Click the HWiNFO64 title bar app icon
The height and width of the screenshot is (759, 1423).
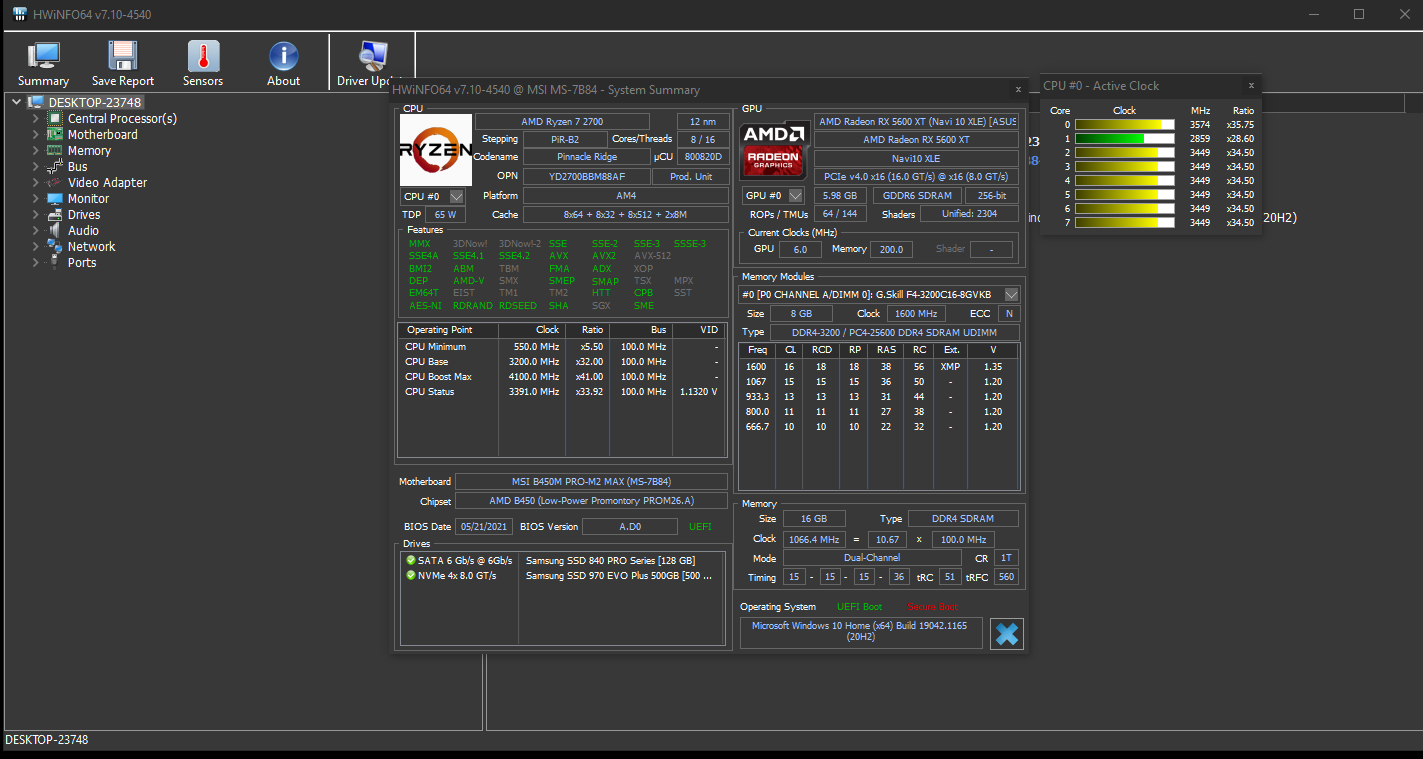(19, 14)
